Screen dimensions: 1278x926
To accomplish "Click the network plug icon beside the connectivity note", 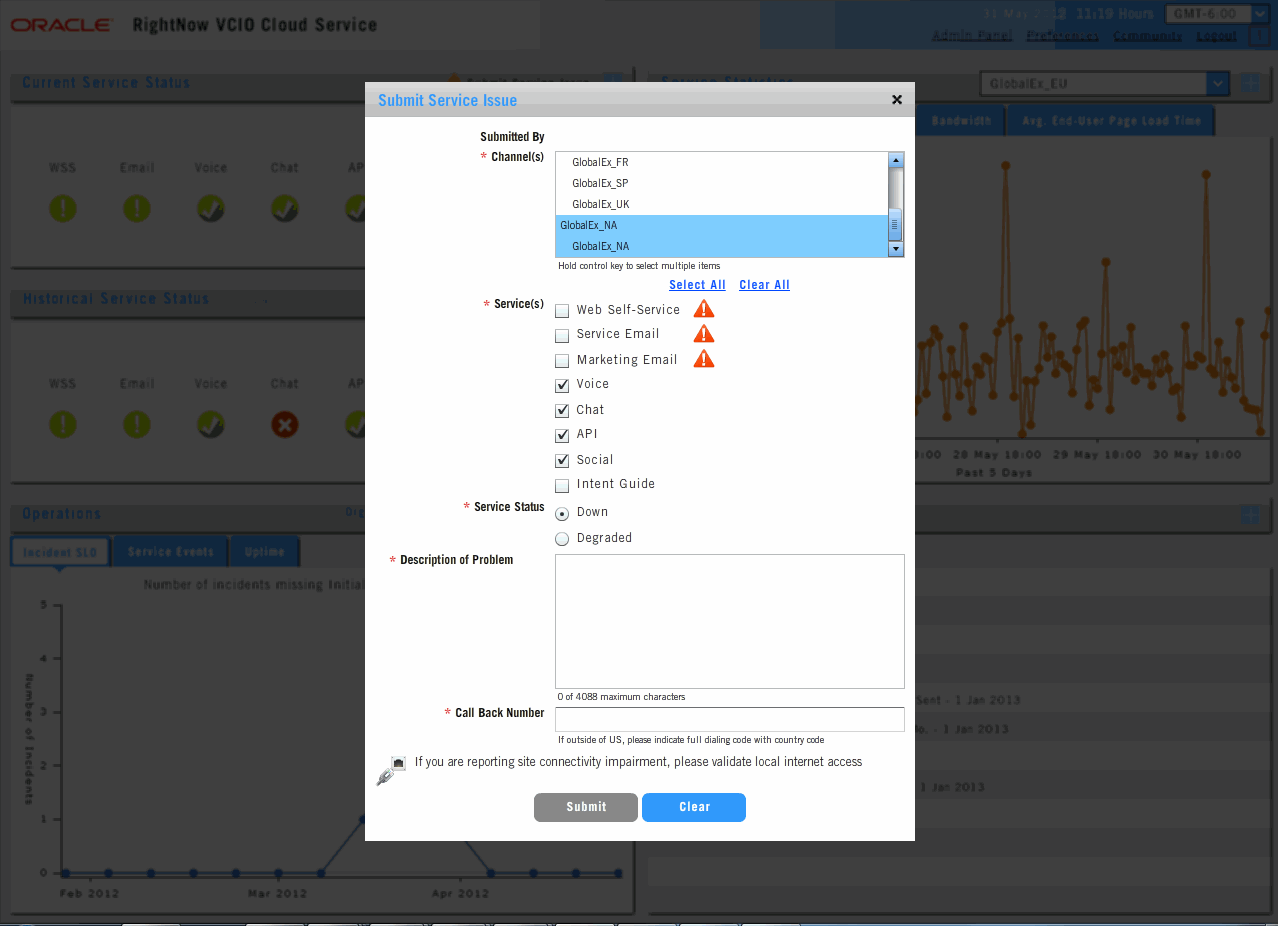I will [x=390, y=770].
